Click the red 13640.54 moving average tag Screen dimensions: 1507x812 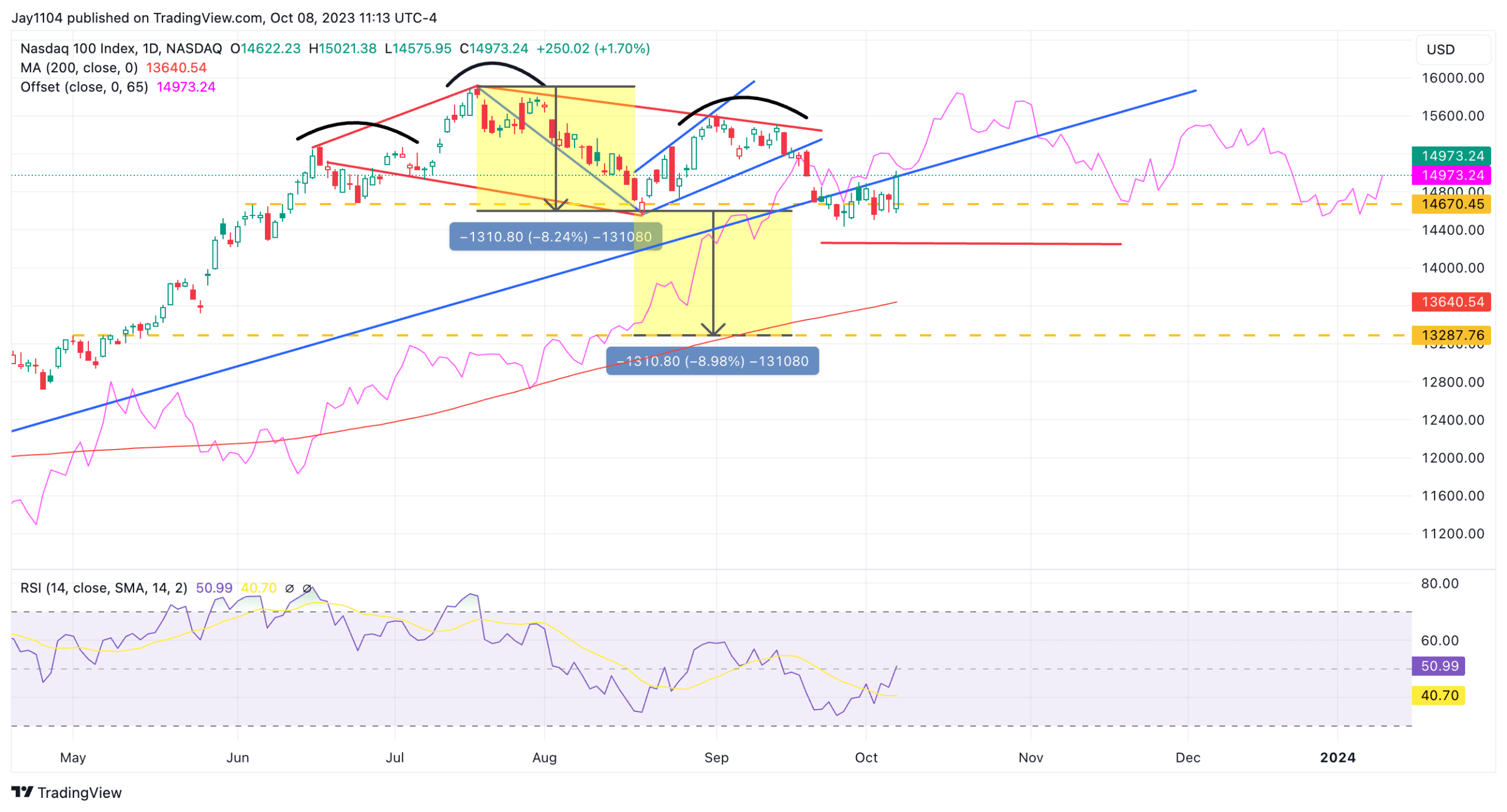pos(1450,302)
